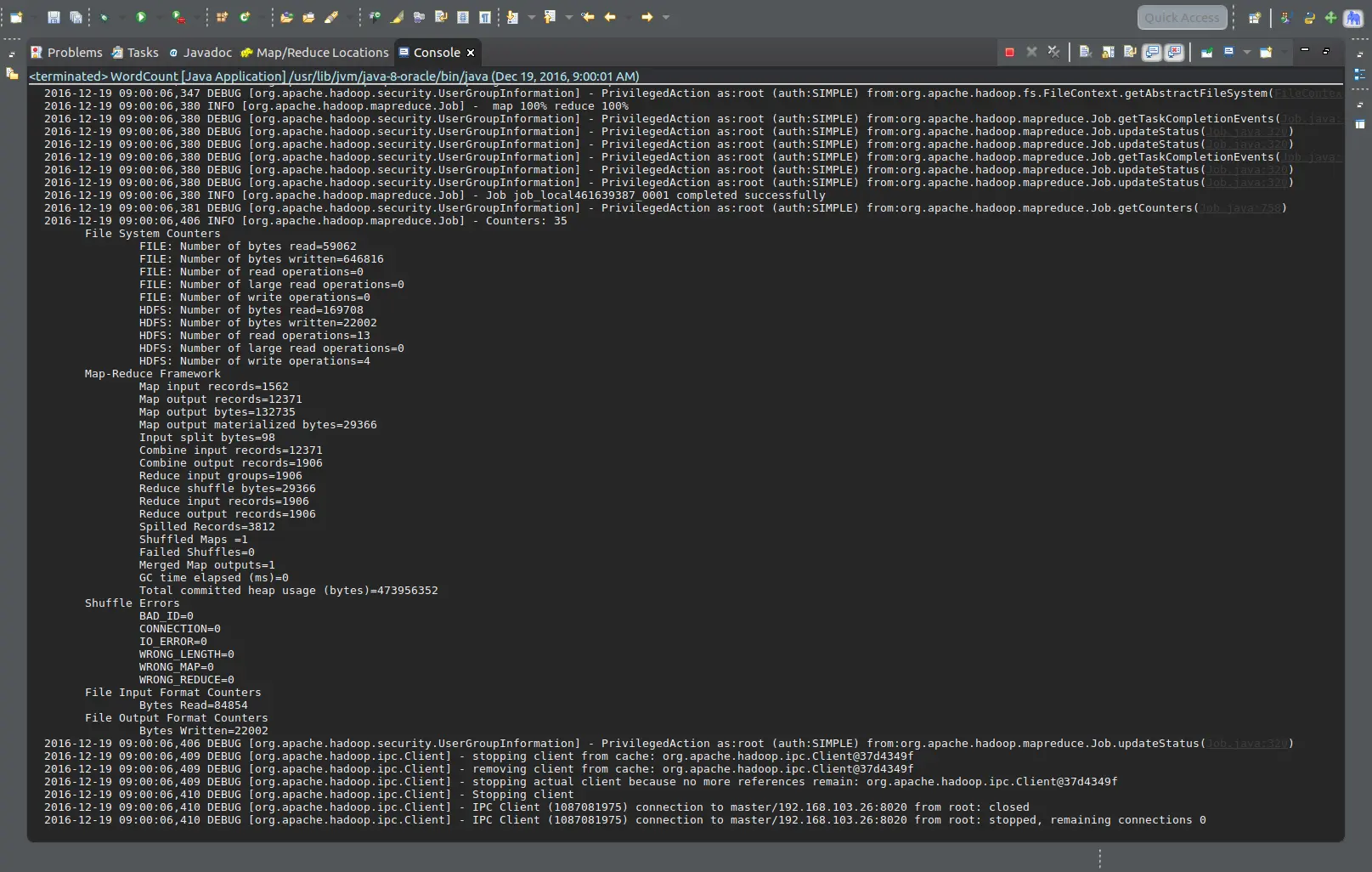Open the New Java Class dropdown arrow
Image resolution: width=1372 pixels, height=872 pixels.
pyautogui.click(x=262, y=17)
